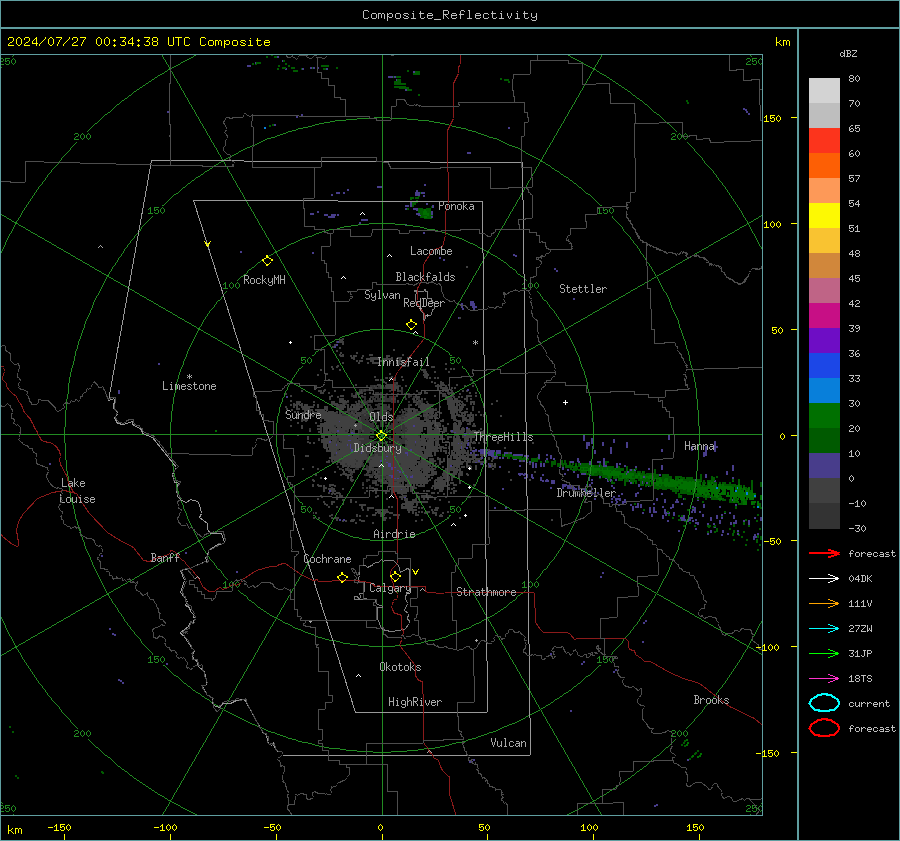Click the ThreeHills city label

click(503, 437)
